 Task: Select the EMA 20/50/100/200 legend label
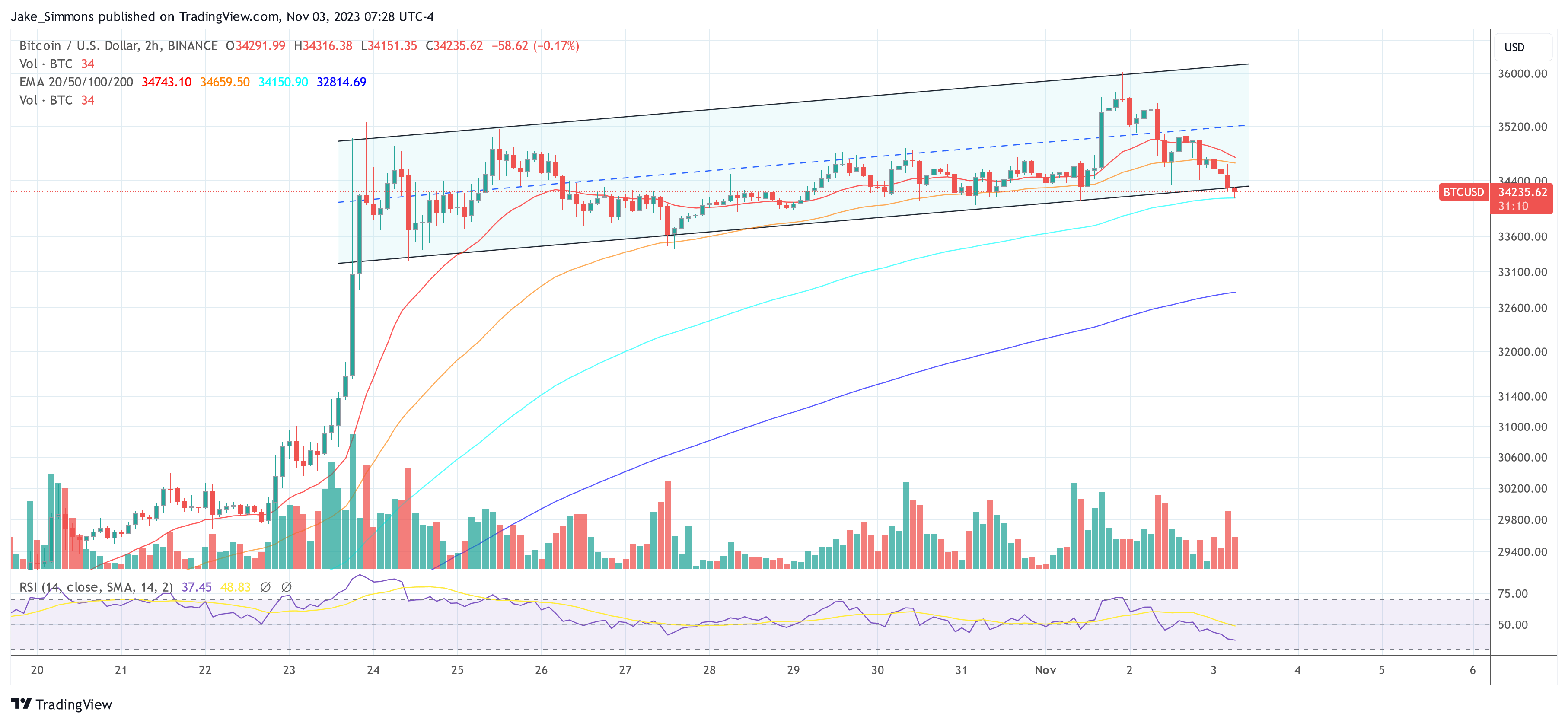pos(76,82)
